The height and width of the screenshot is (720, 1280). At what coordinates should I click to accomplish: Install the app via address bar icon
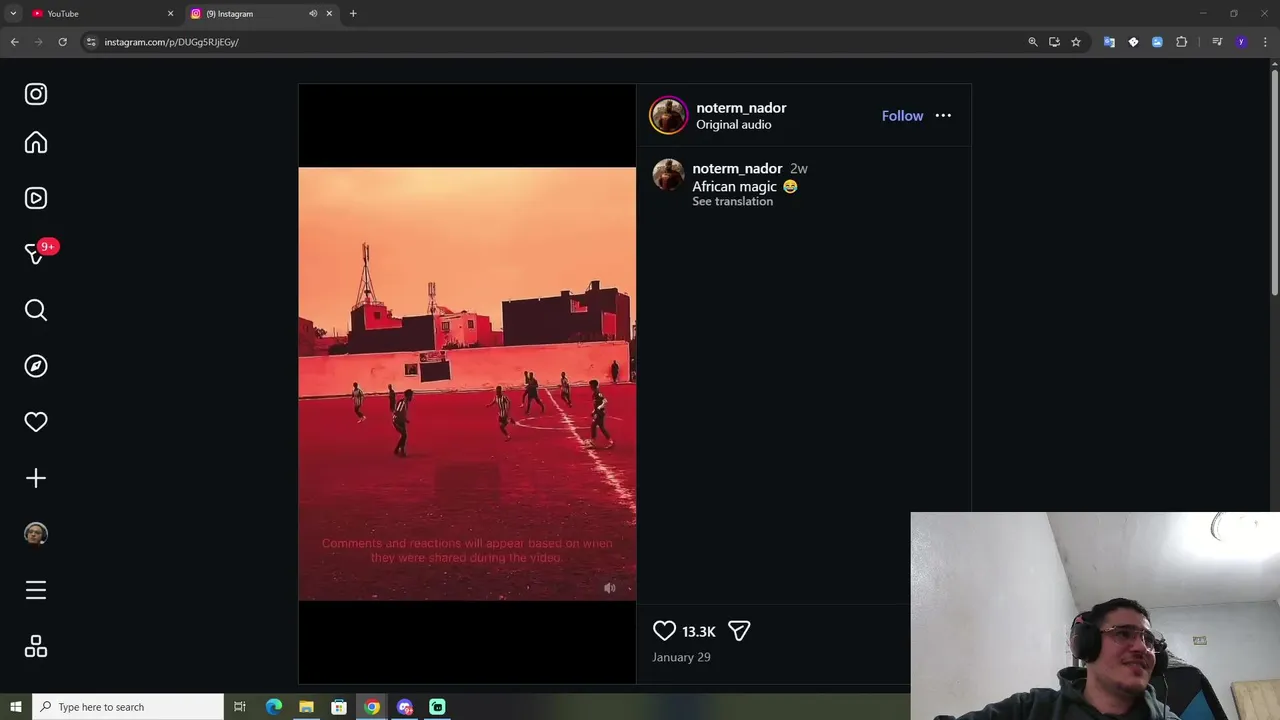point(1054,42)
